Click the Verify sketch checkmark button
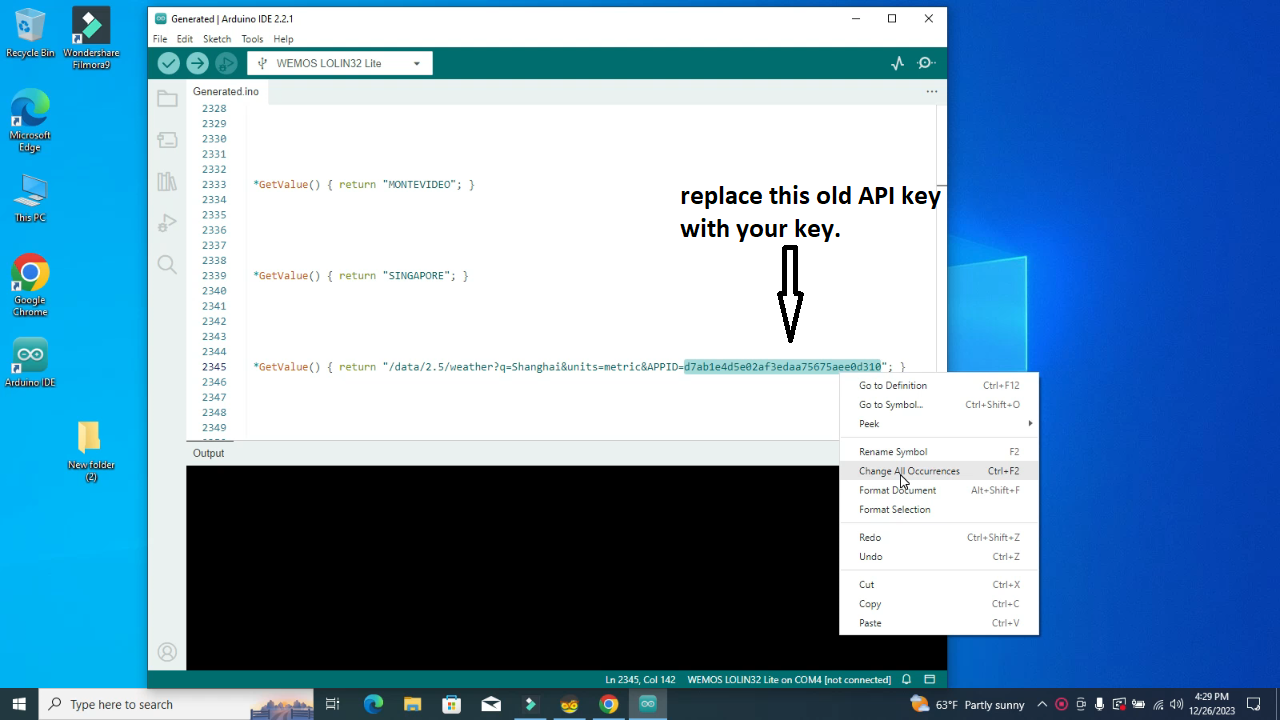The image size is (1280, 720). point(169,64)
